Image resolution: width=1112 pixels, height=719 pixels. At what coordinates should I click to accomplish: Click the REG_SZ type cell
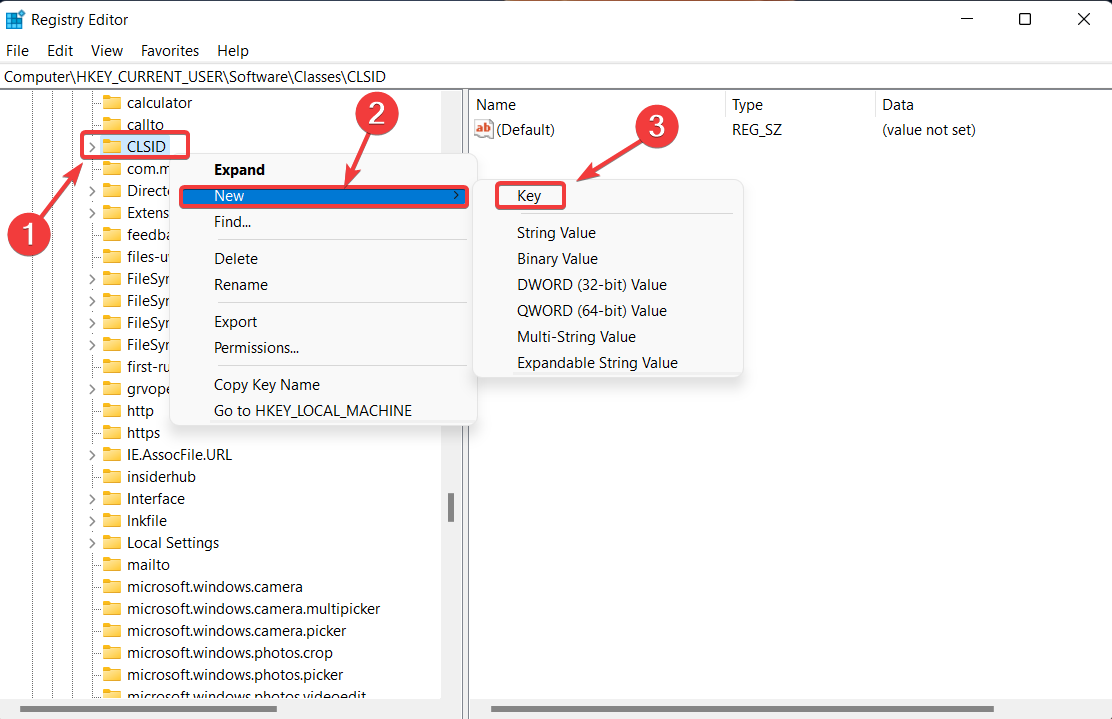pos(757,130)
